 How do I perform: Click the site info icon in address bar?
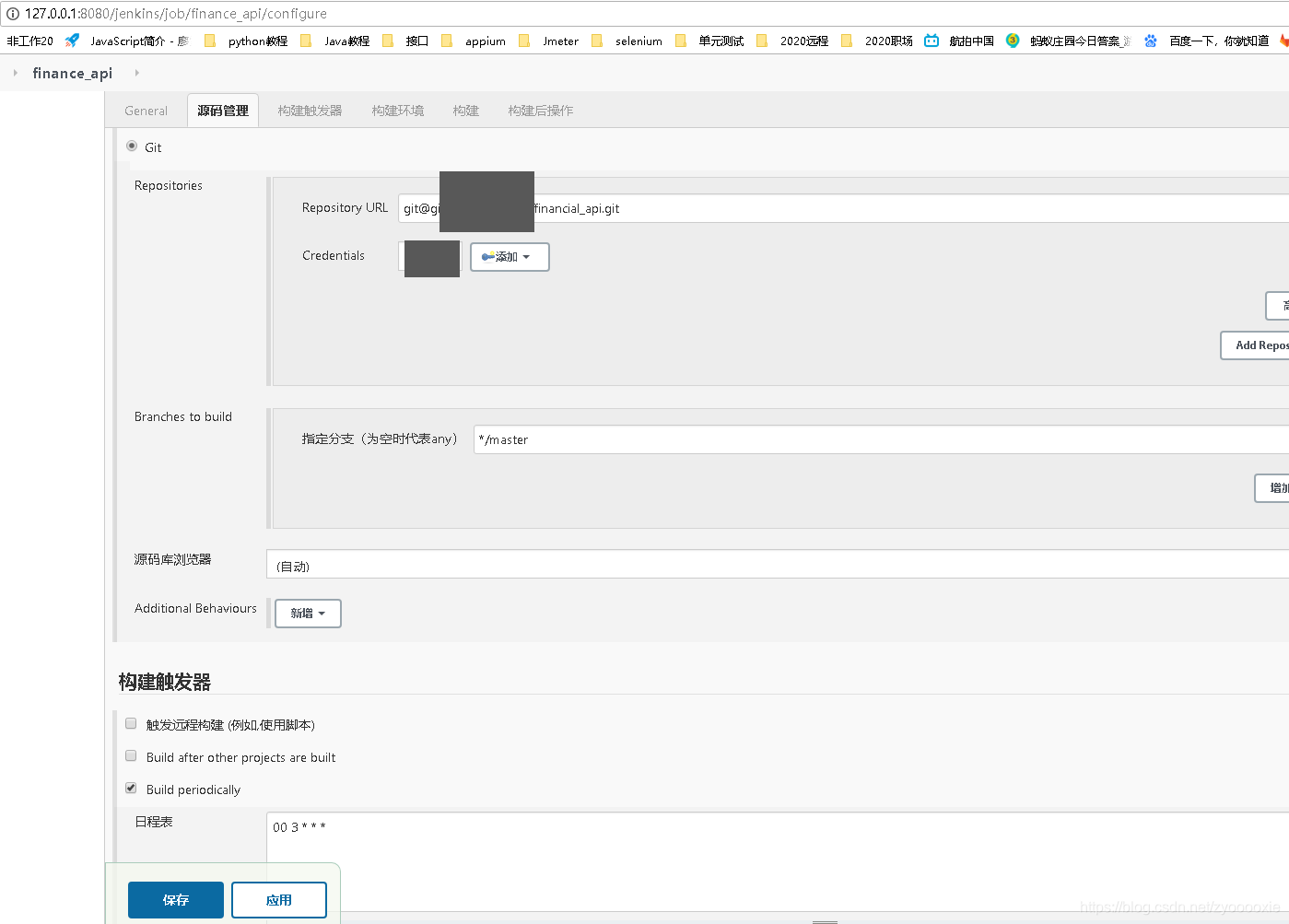click(13, 14)
